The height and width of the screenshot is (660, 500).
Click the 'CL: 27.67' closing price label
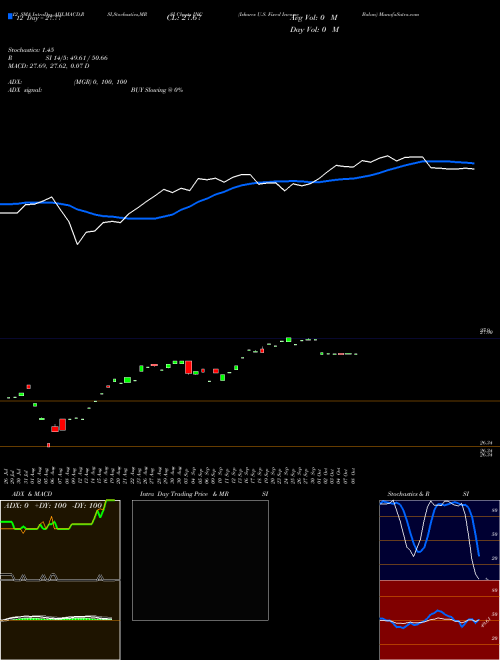[184, 18]
